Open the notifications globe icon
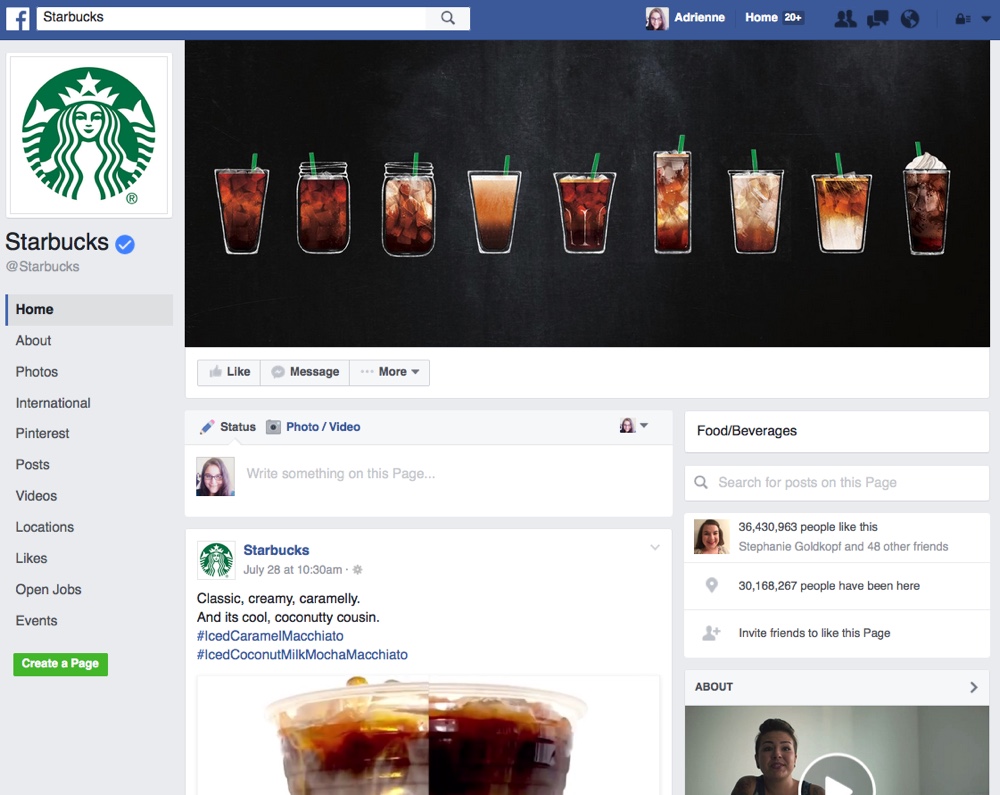Screen dimensions: 1000x795 point(910,18)
